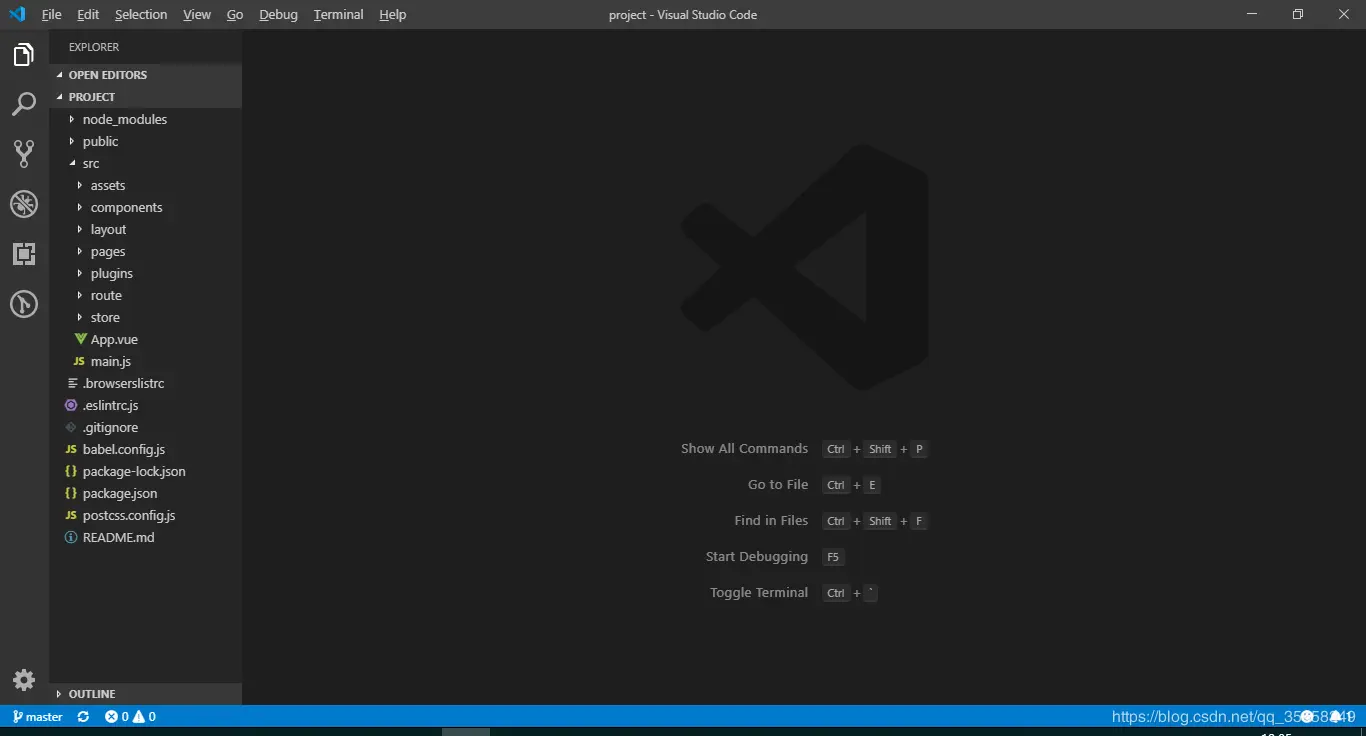
Task: Open the Manage gear settings icon
Action: (24, 680)
